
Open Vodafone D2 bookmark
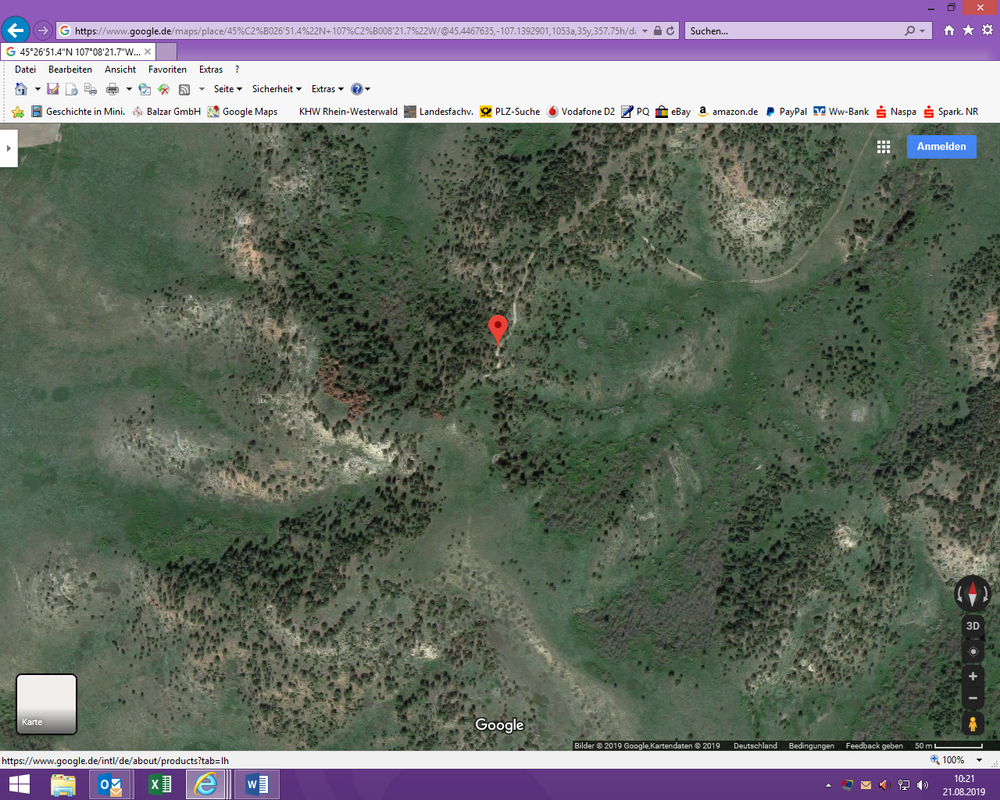[x=580, y=112]
